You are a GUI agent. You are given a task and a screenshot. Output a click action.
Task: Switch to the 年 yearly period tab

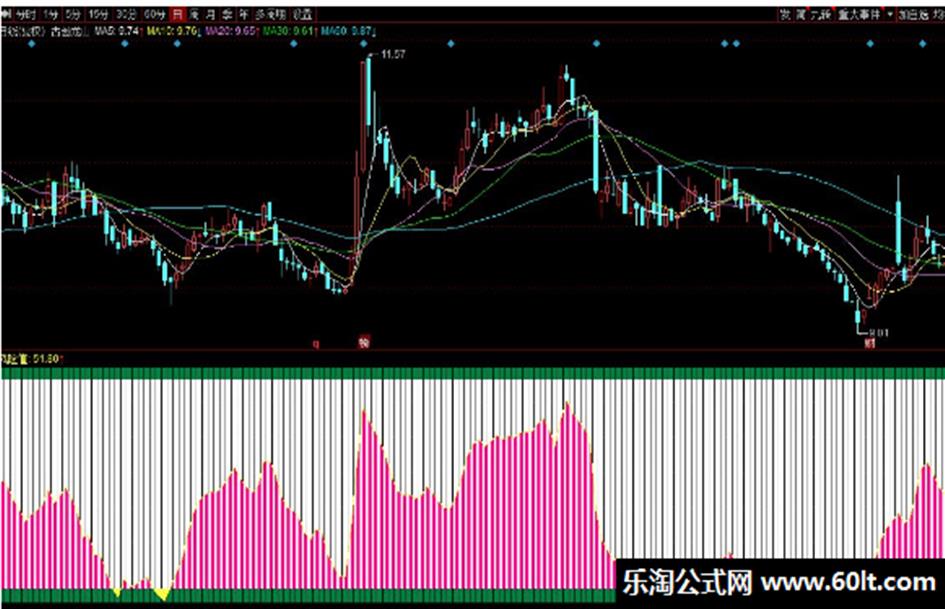pyautogui.click(x=243, y=14)
